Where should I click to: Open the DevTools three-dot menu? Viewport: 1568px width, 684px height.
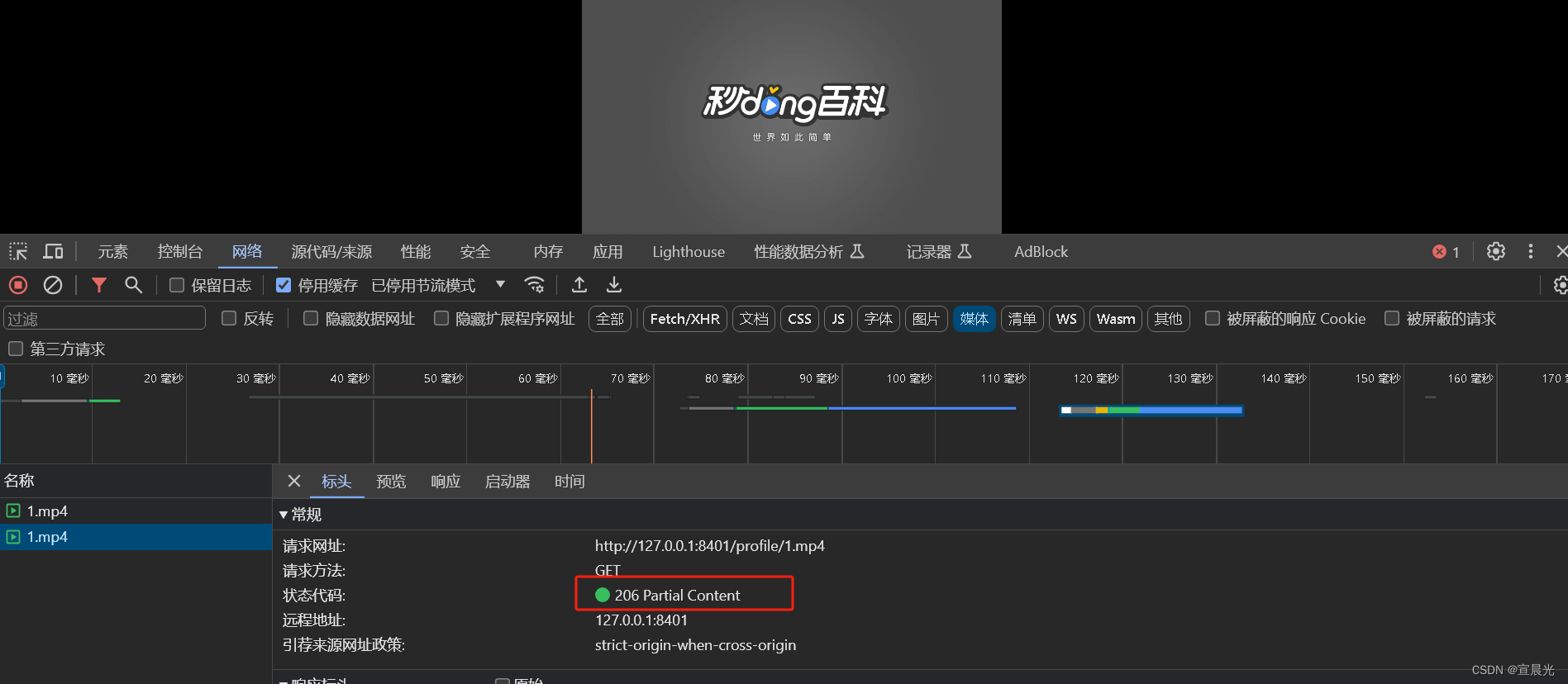coord(1531,251)
